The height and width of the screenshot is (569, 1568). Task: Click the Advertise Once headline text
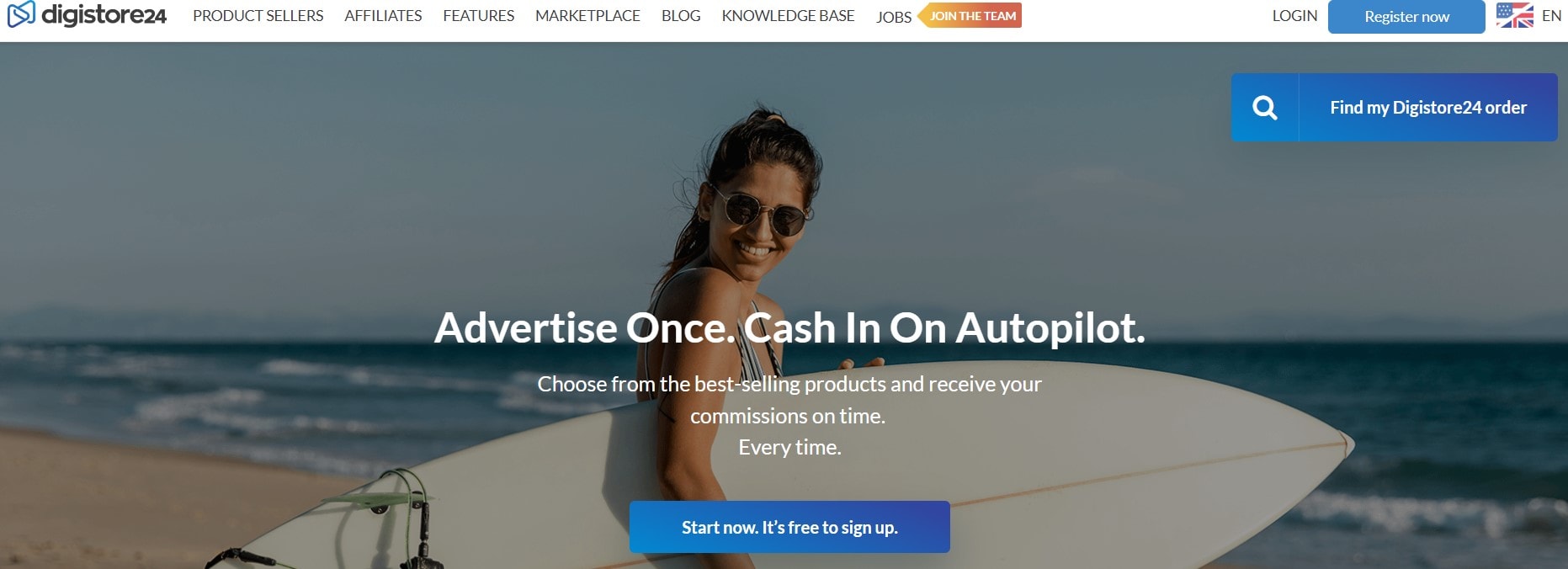(x=789, y=327)
